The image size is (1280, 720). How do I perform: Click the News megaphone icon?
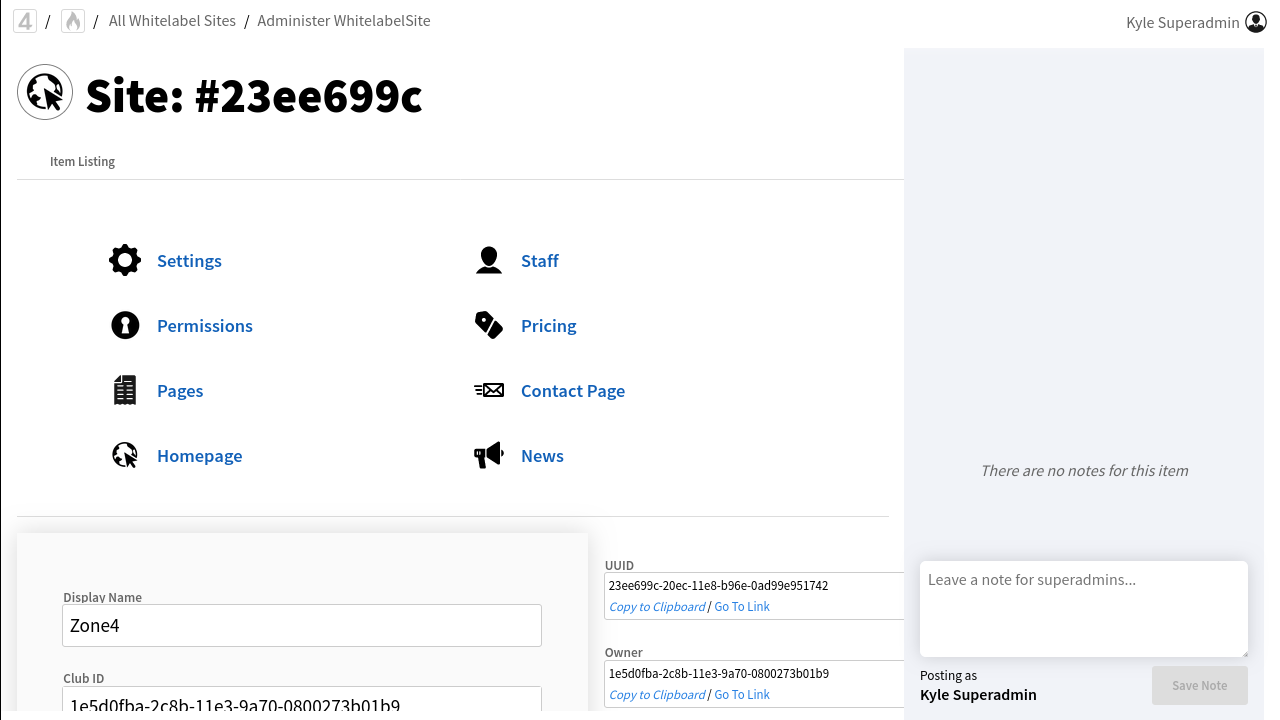click(x=488, y=455)
